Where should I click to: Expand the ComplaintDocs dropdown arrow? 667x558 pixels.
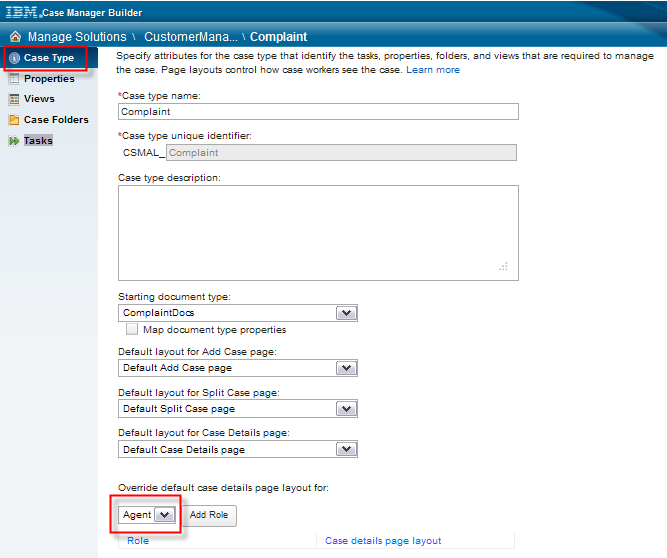click(346, 313)
